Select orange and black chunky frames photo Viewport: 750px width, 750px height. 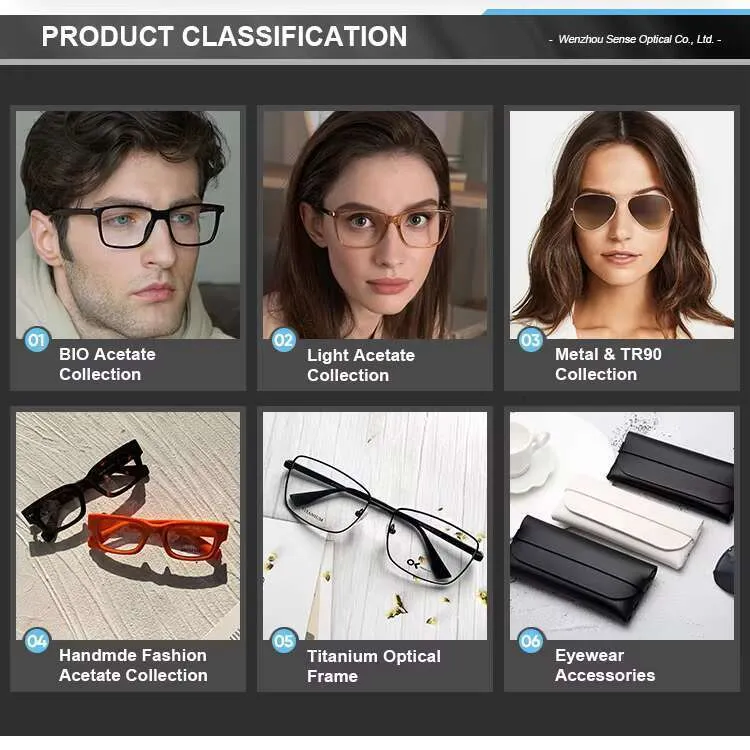tap(128, 526)
